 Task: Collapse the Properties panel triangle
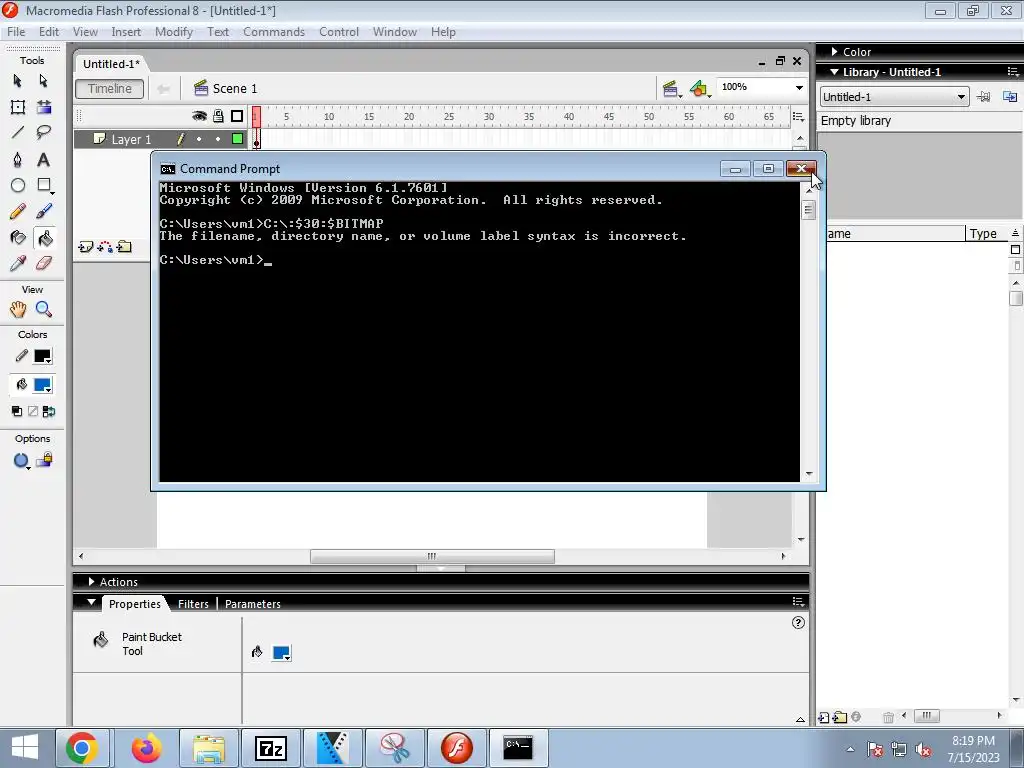pyautogui.click(x=91, y=602)
